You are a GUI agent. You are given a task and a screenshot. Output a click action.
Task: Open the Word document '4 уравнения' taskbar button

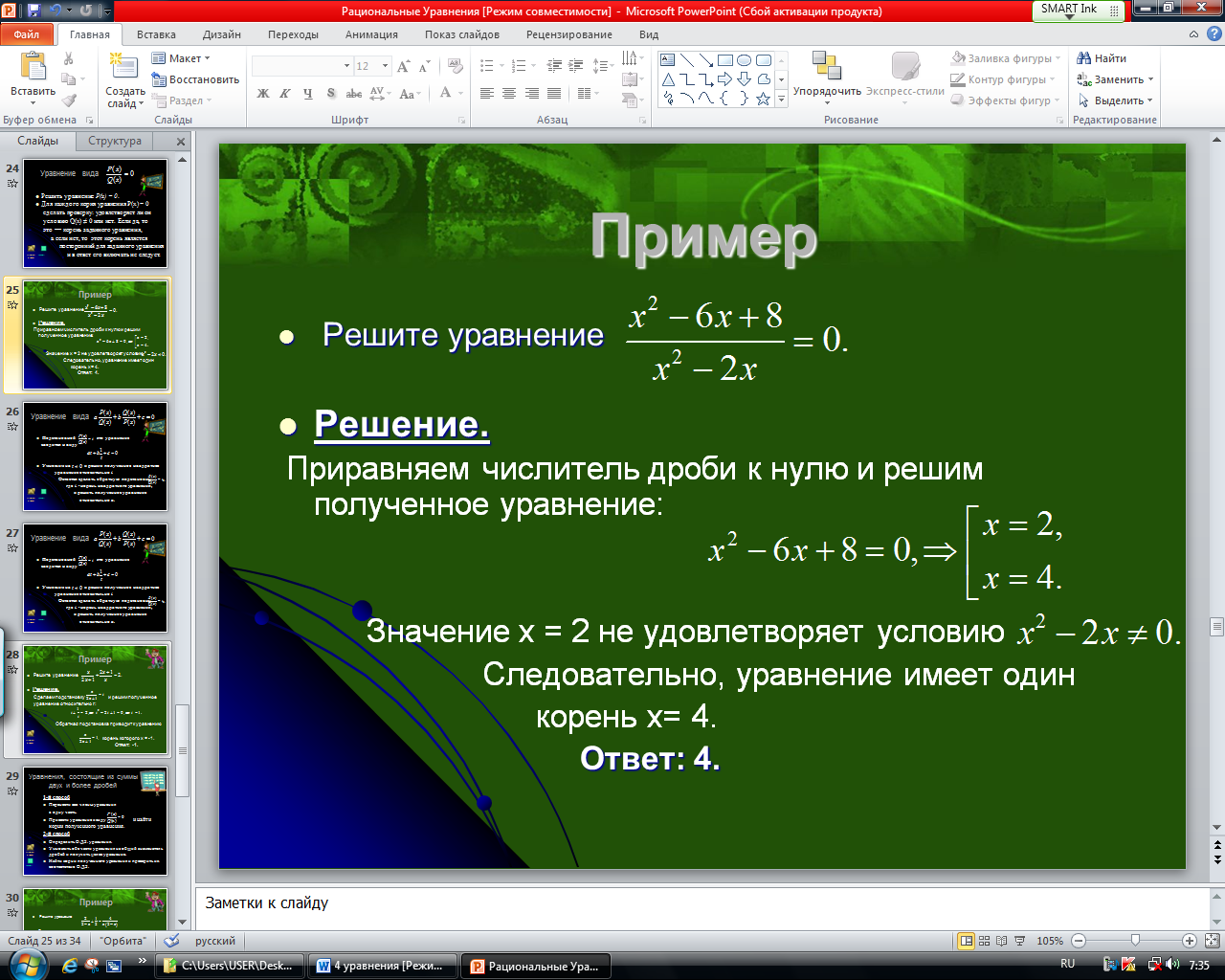click(x=381, y=966)
